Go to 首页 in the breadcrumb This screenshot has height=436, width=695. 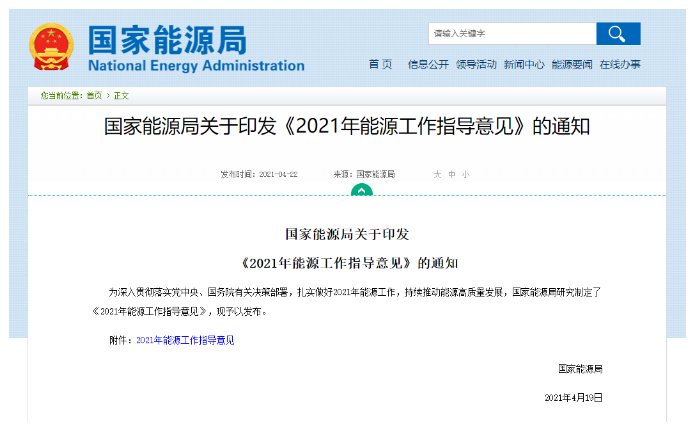pyautogui.click(x=94, y=96)
